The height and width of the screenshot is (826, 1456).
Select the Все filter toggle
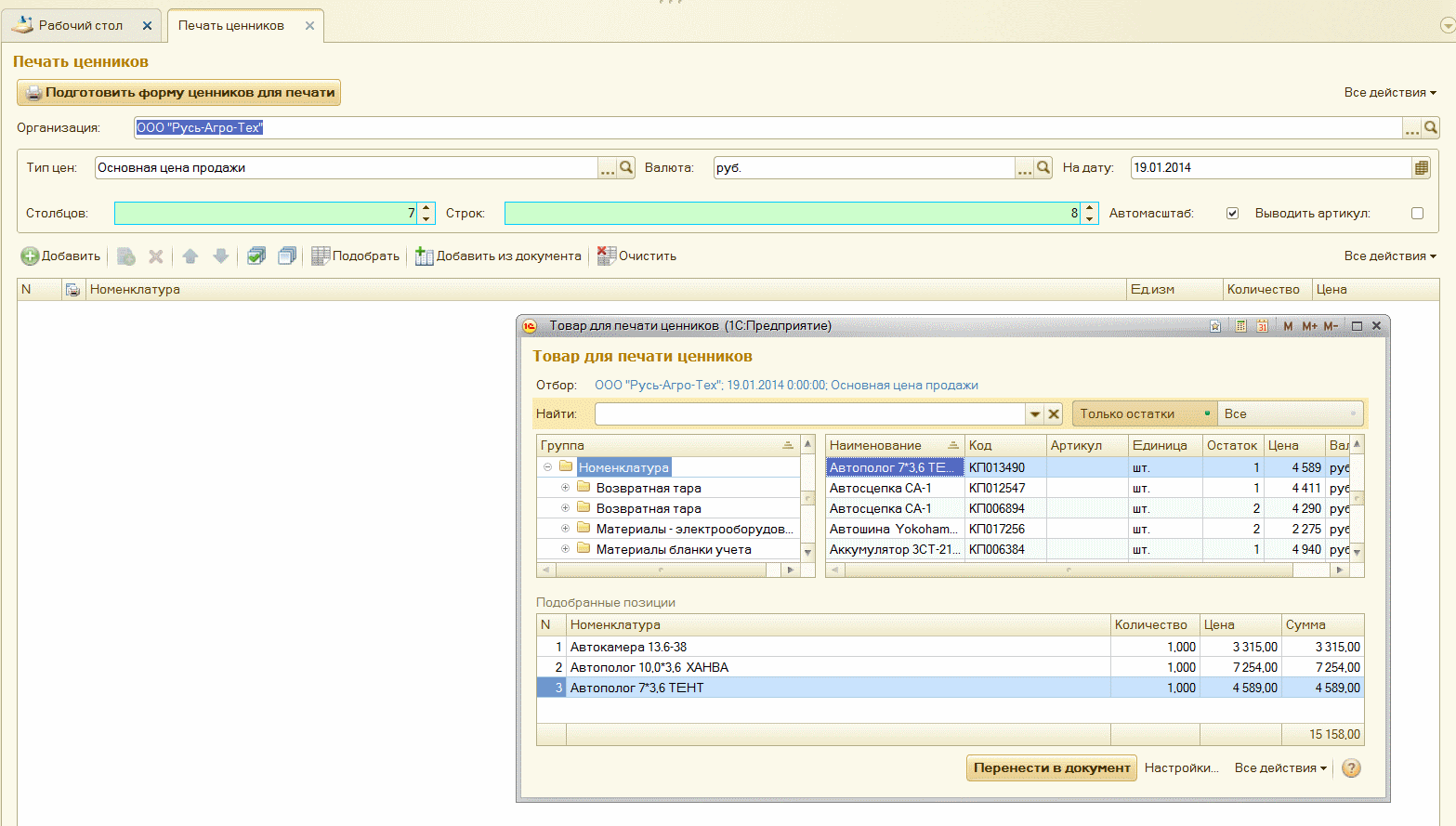pos(1290,413)
